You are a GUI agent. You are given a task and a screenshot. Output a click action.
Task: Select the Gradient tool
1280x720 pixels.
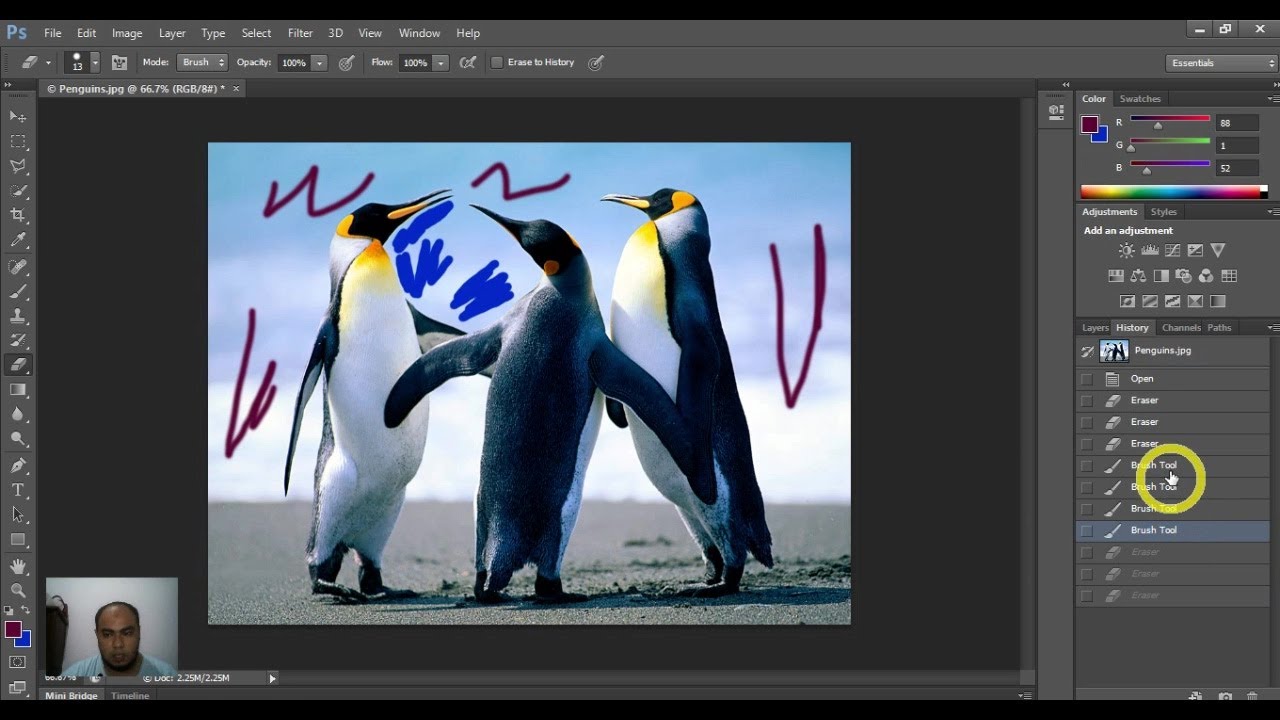(18, 390)
